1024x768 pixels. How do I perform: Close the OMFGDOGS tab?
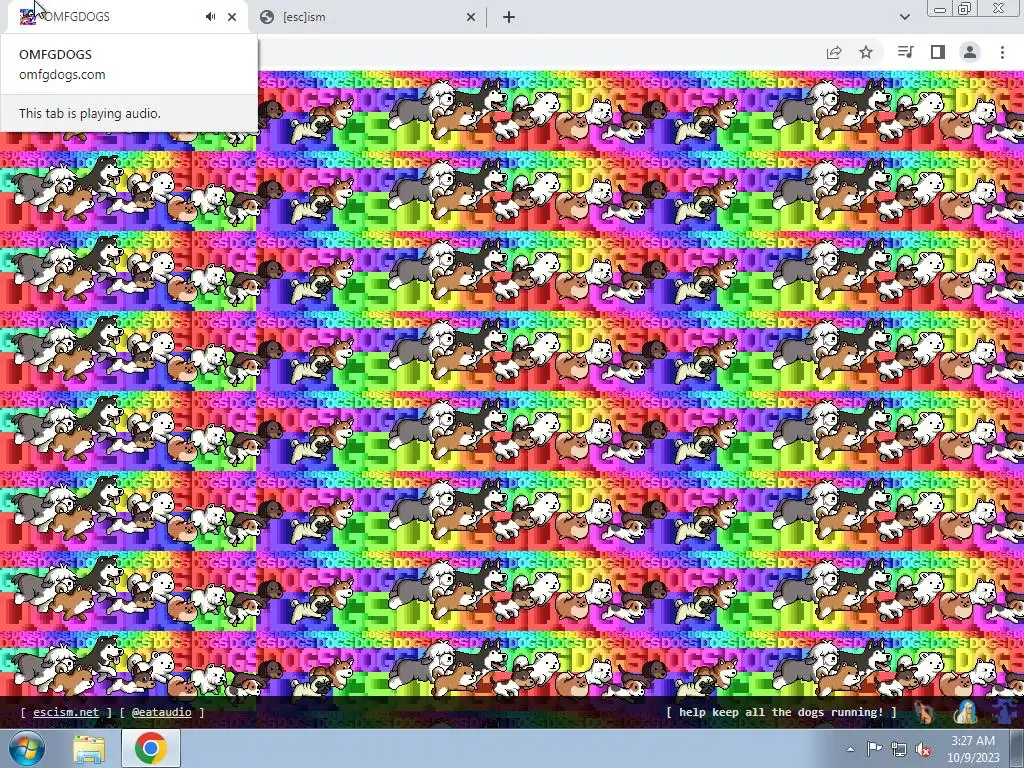pyautogui.click(x=232, y=17)
